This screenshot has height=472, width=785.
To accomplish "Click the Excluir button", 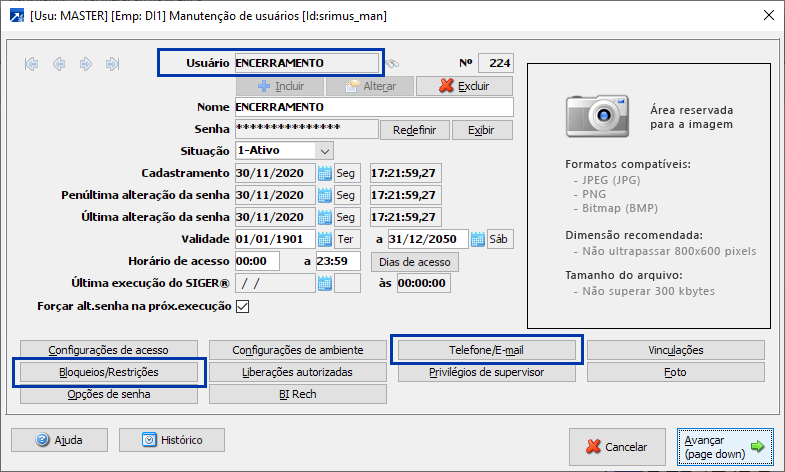I will click(464, 86).
